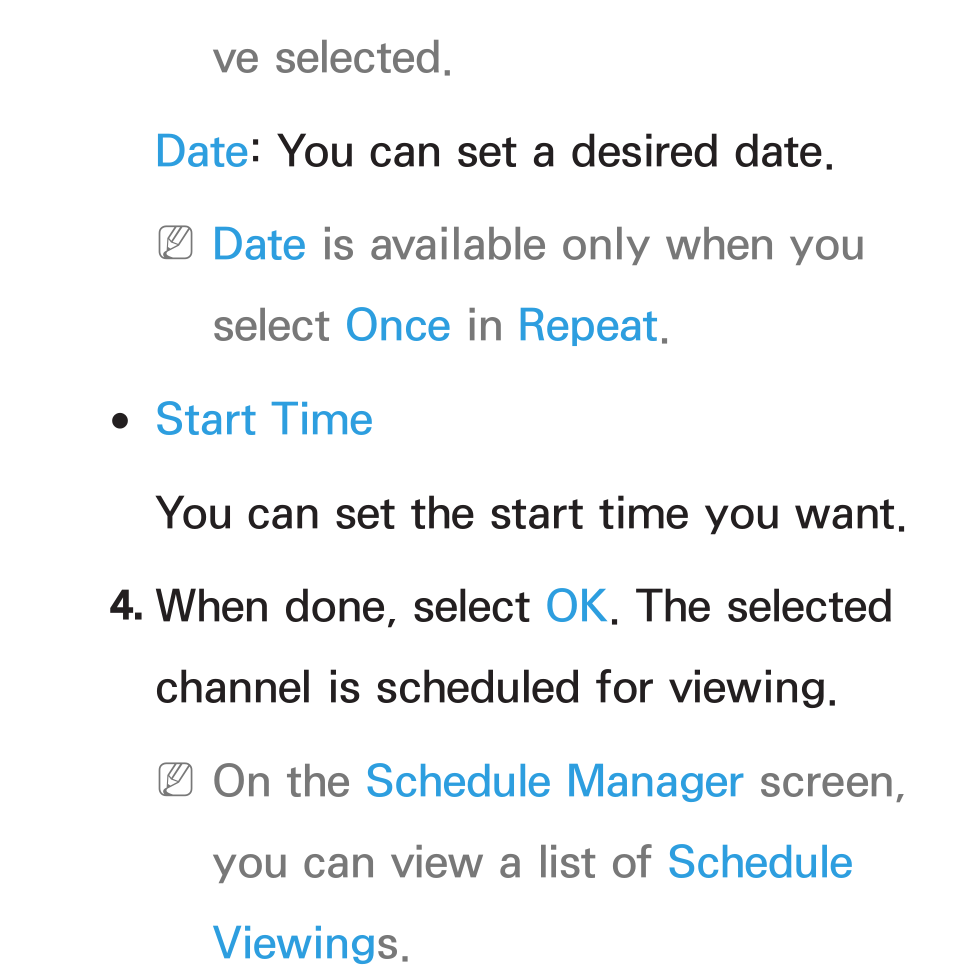The image size is (954, 977).
Task: Click the text "When done, select"
Action: 343,606
